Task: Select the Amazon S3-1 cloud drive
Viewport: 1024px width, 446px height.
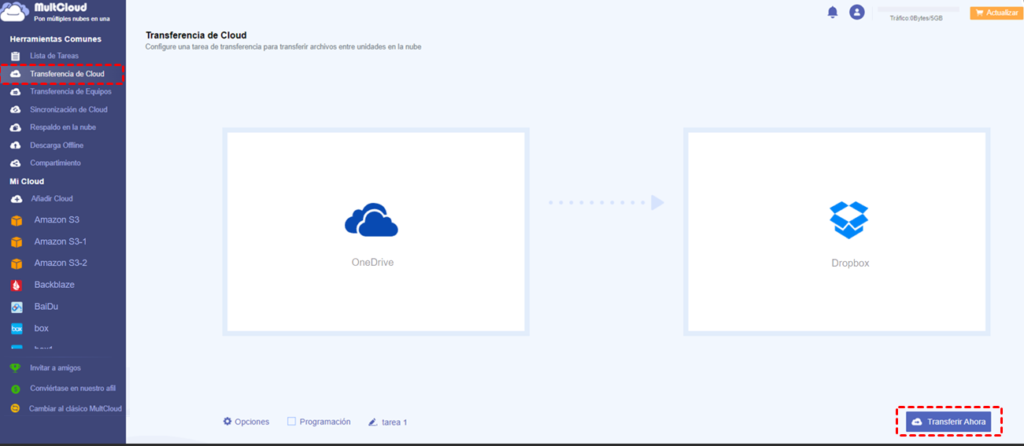Action: tap(61, 242)
